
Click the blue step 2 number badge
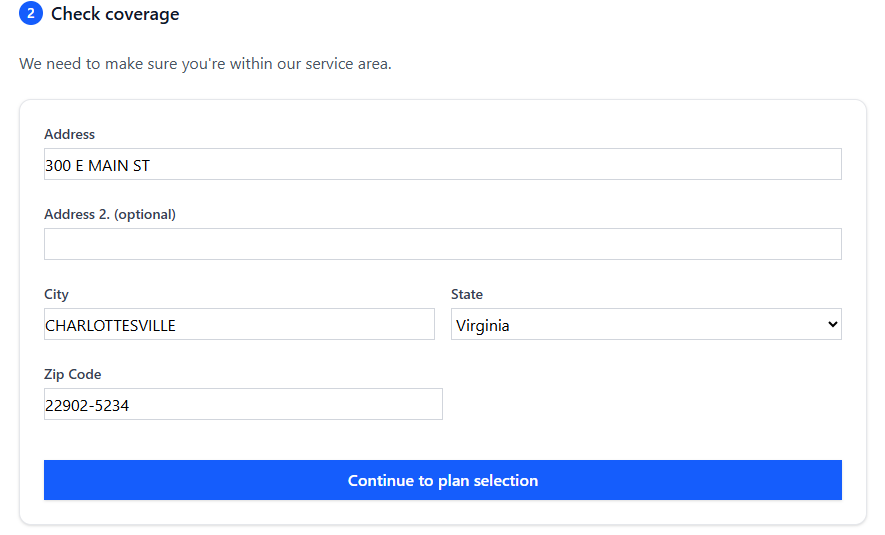(x=31, y=14)
